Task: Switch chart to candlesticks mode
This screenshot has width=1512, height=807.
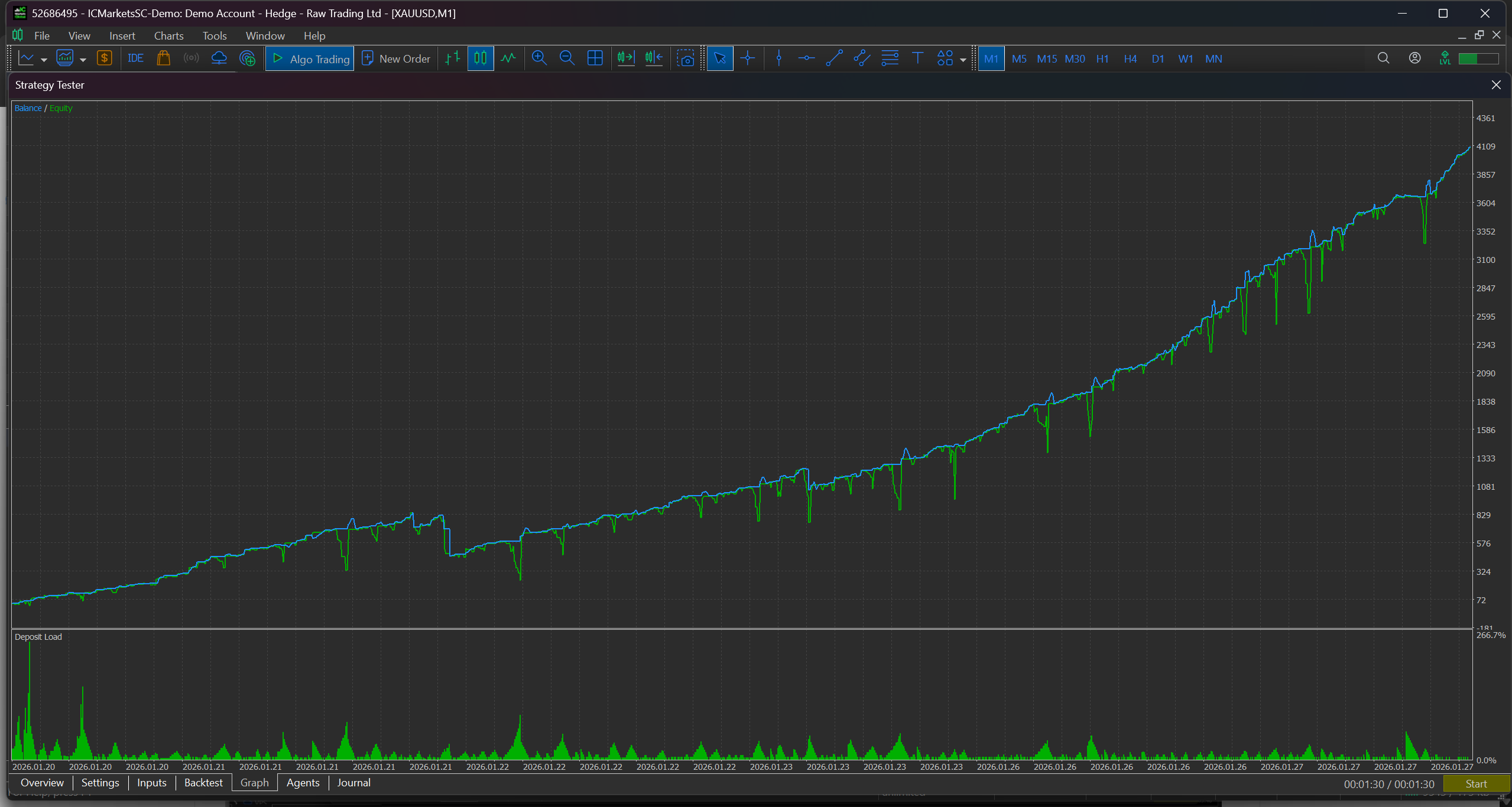Action: point(480,58)
